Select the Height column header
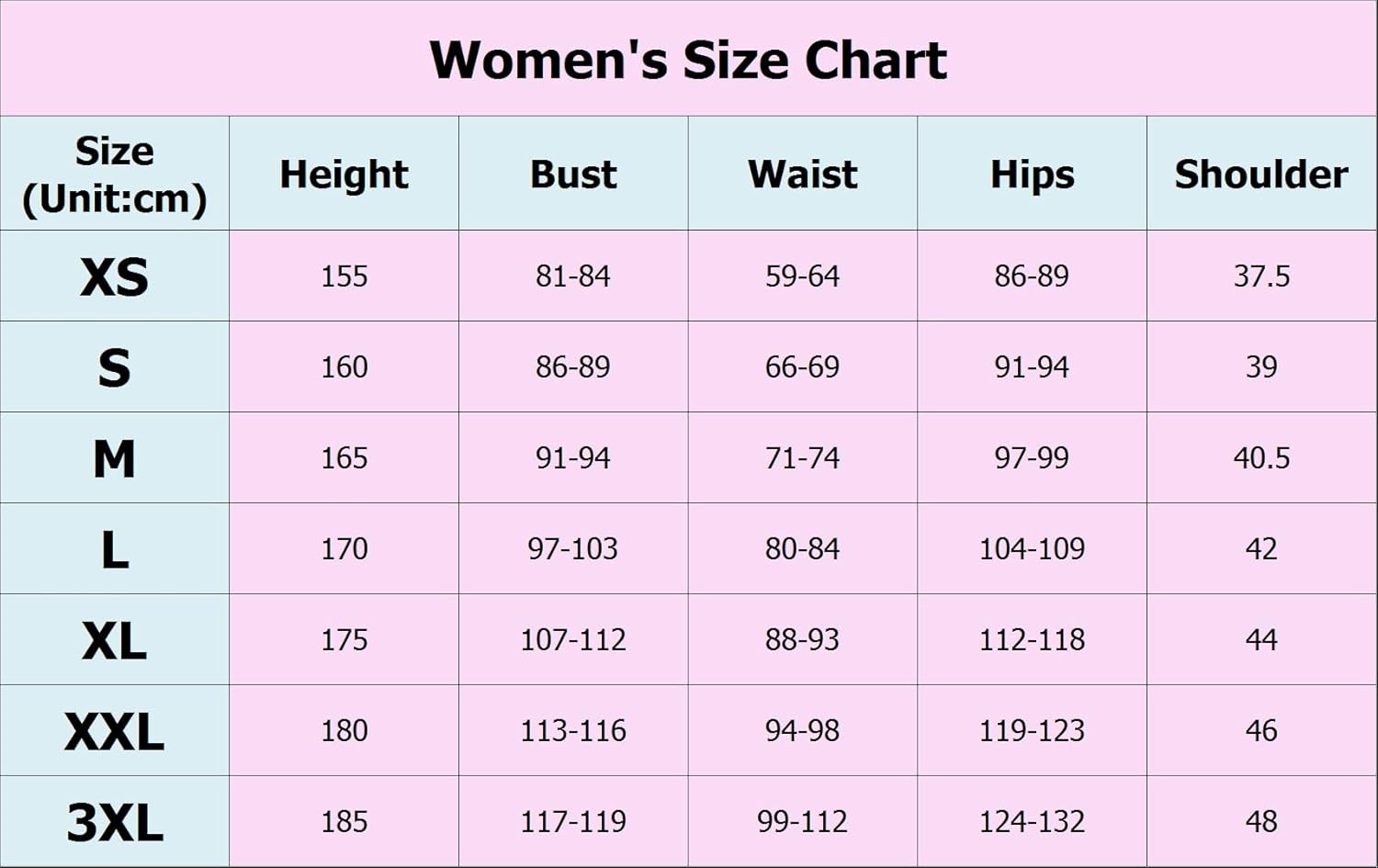Viewport: 1378px width, 868px height. (x=344, y=175)
